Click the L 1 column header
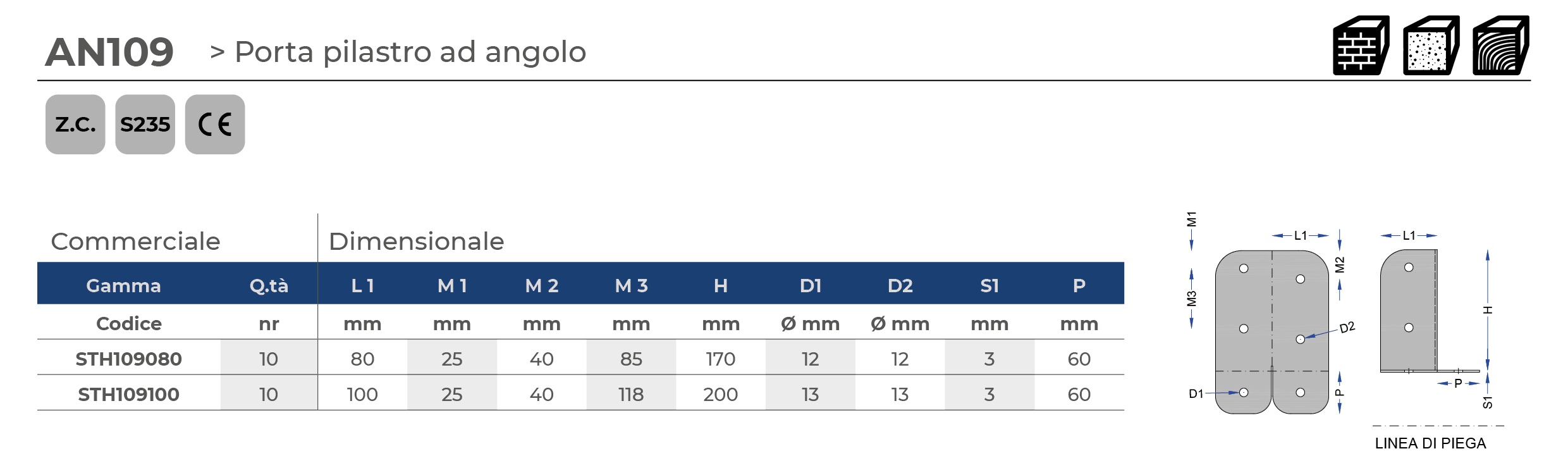 [362, 286]
